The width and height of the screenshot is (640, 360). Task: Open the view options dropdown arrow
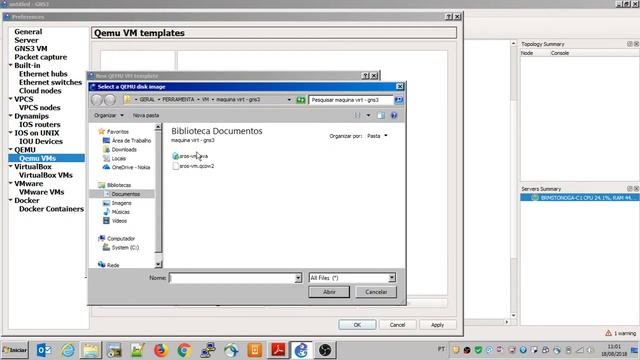click(368, 116)
